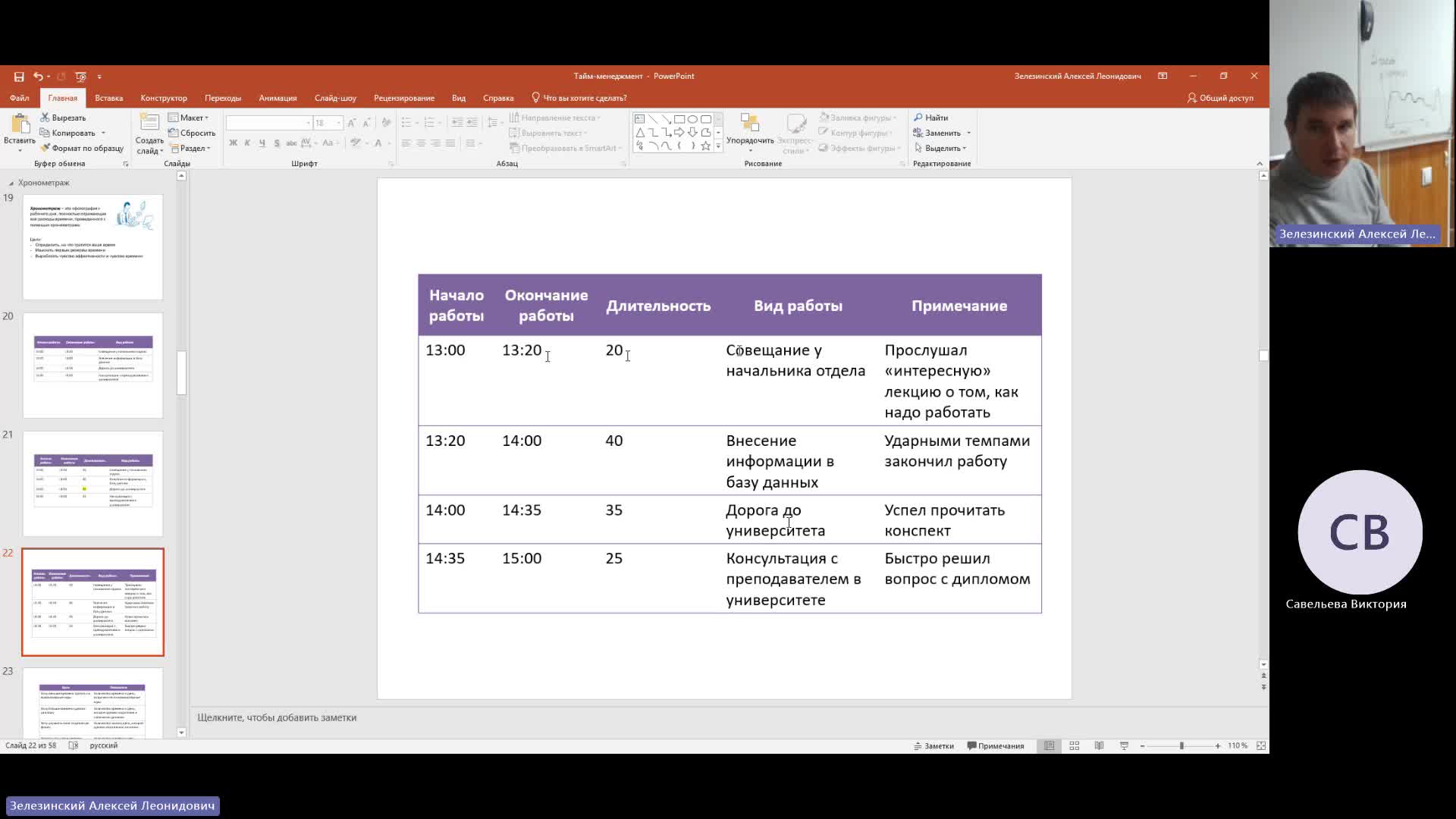Decrease list indent level
Image resolution: width=1456 pixels, height=819 pixels.
457,122
